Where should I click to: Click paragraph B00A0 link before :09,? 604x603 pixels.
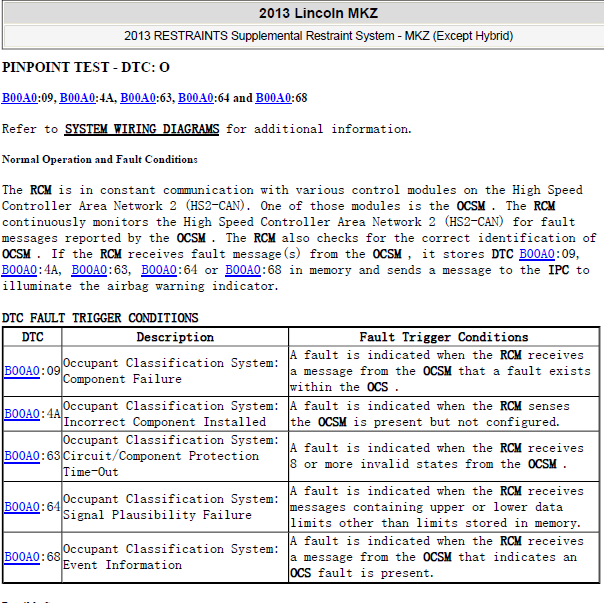point(537,254)
